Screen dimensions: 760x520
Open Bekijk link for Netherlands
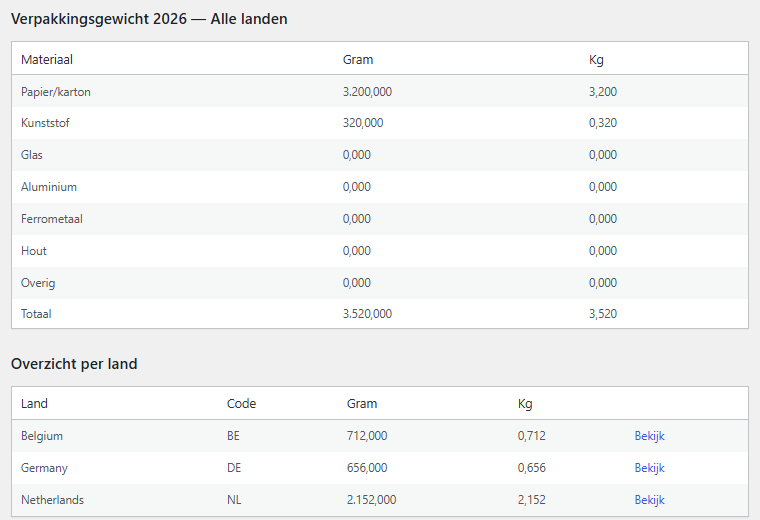click(x=649, y=500)
